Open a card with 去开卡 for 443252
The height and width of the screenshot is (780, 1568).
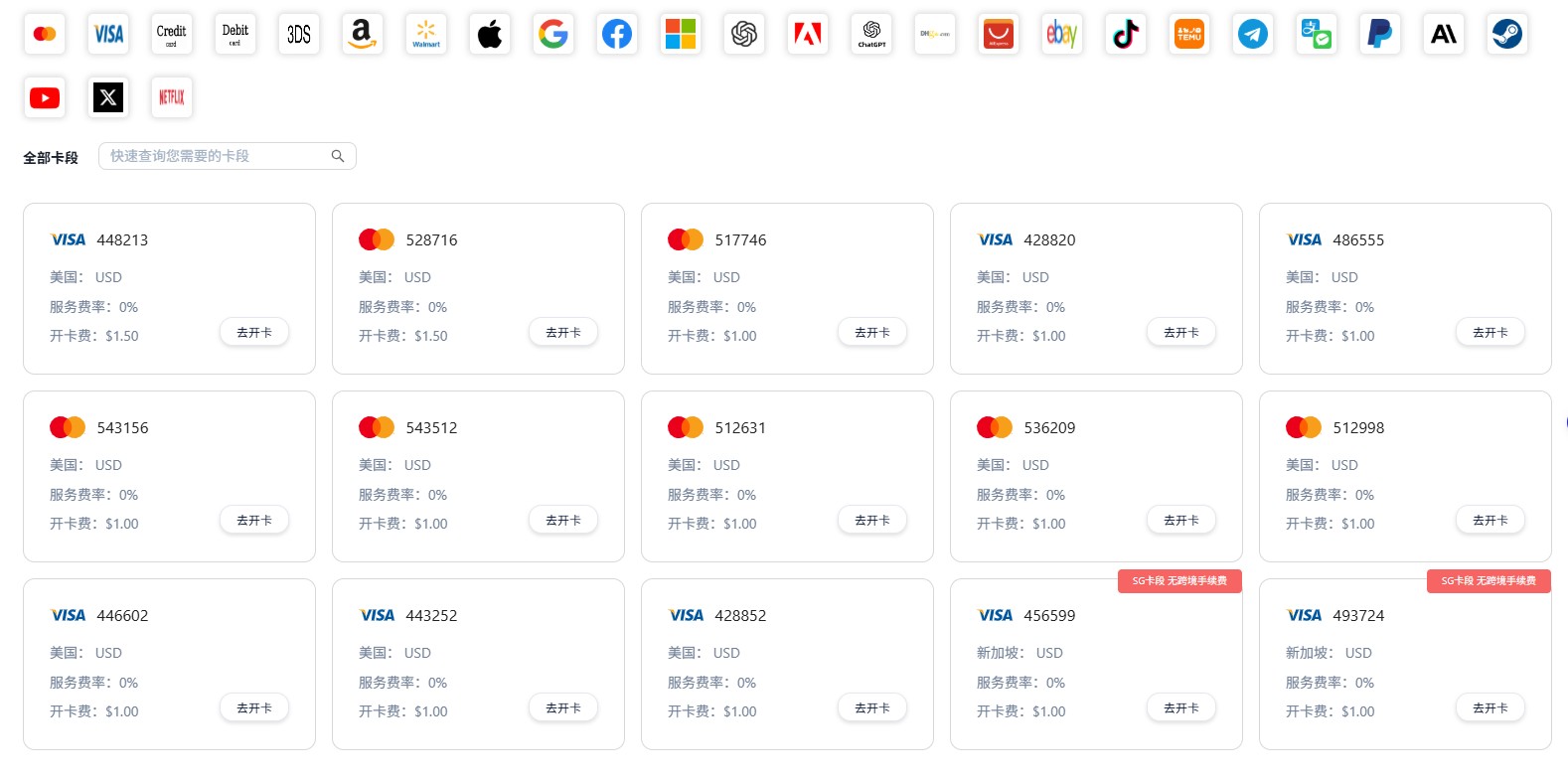[x=563, y=708]
